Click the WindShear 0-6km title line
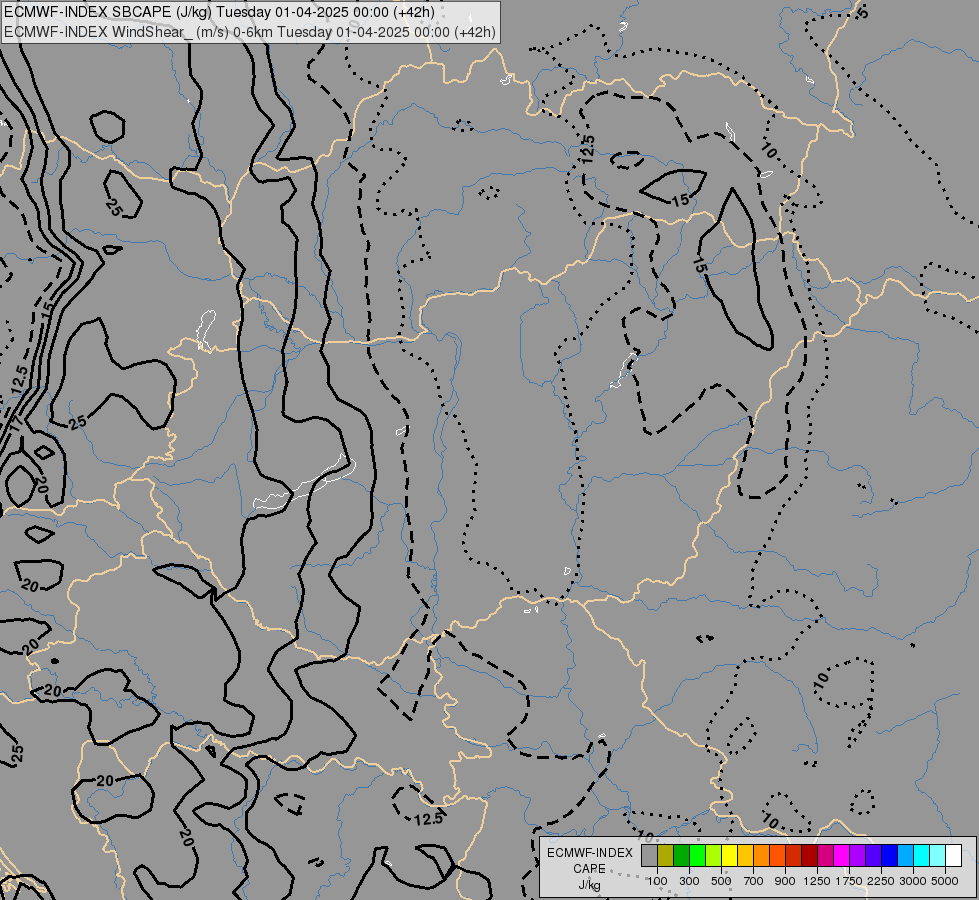This screenshot has width=979, height=900. click(x=250, y=32)
